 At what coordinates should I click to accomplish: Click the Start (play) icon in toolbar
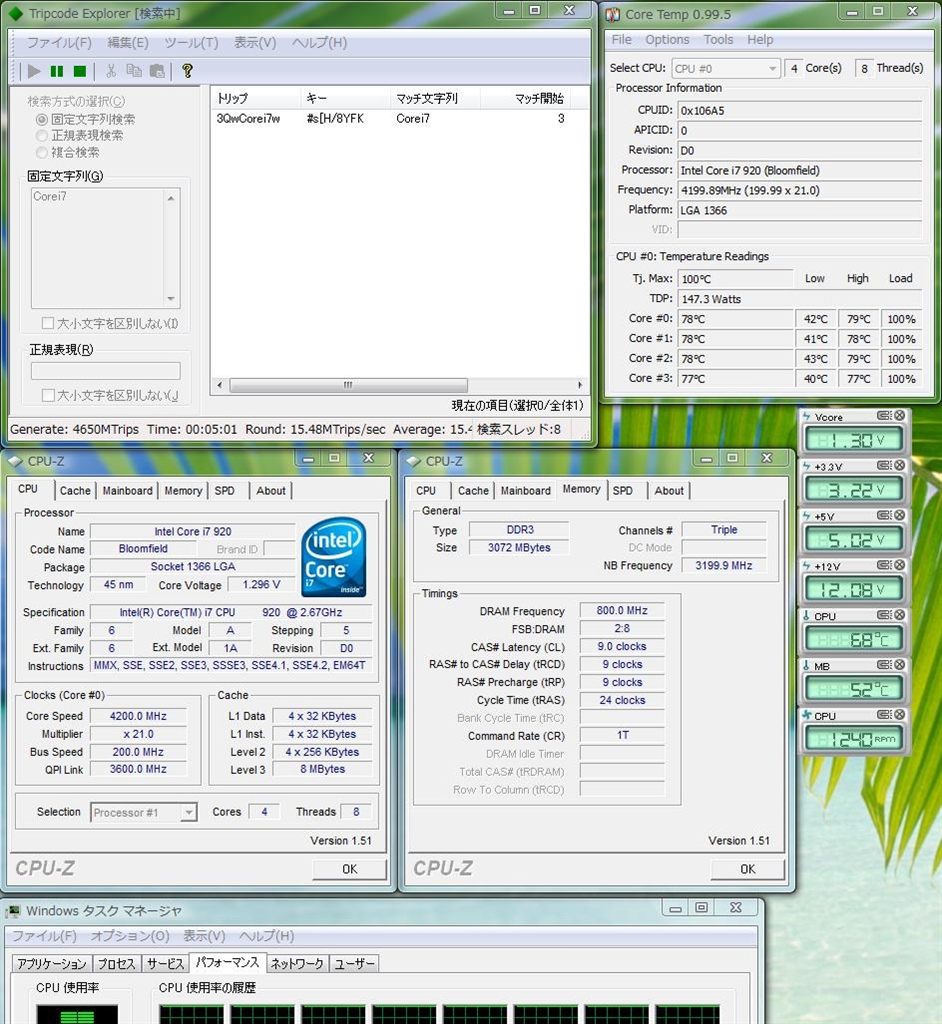coord(35,71)
